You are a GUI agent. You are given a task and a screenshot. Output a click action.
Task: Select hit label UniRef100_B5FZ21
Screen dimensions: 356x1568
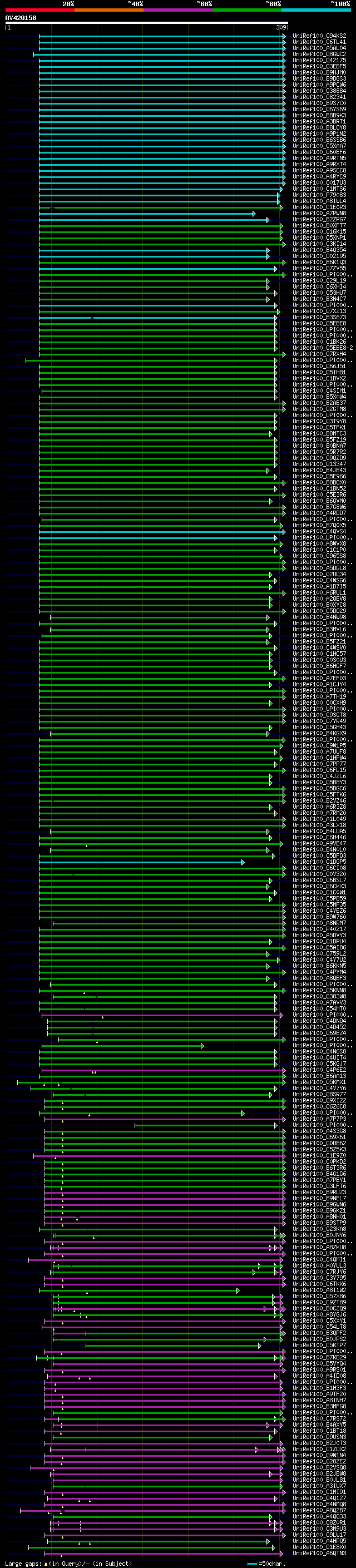pos(319,641)
